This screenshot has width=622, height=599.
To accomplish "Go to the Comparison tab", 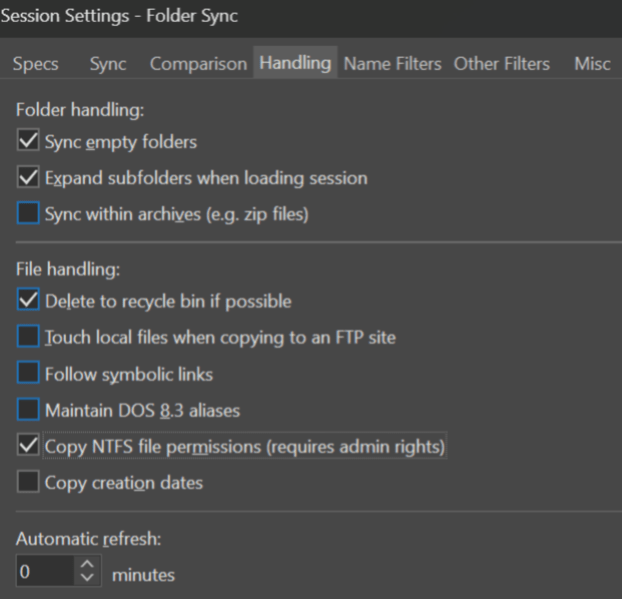I will tap(198, 64).
